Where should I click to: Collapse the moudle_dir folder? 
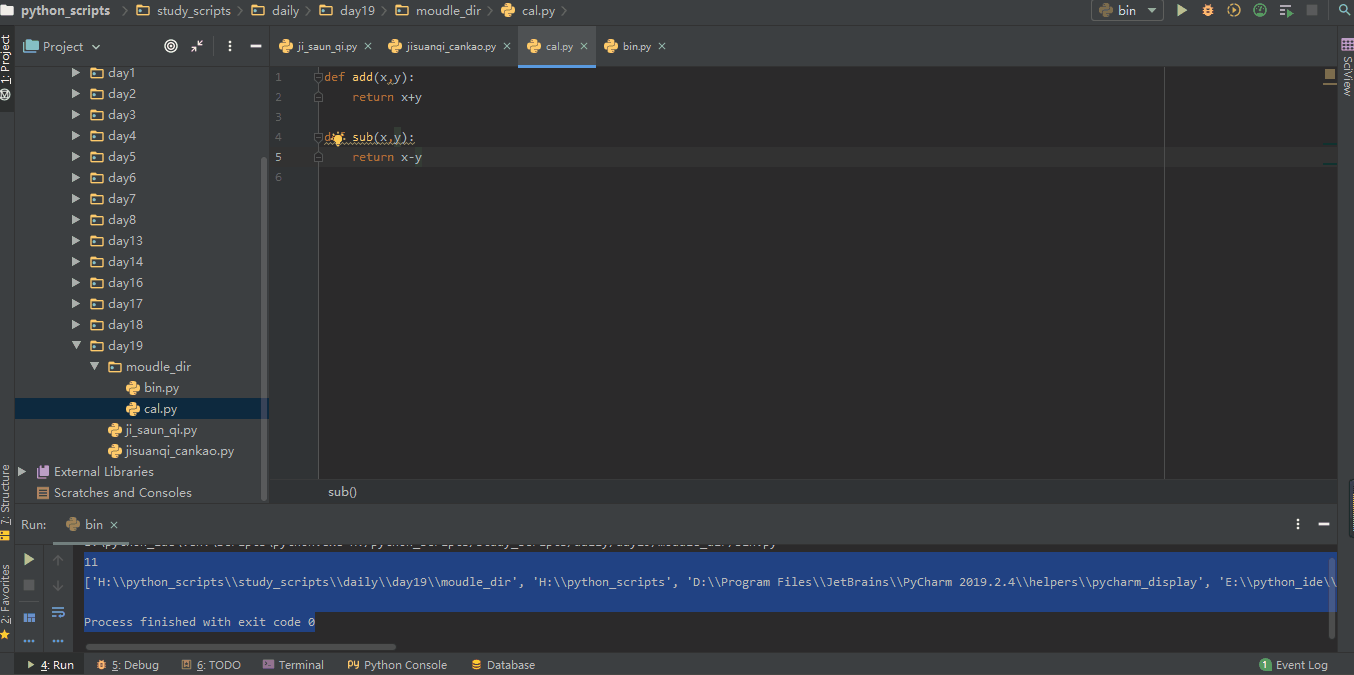pos(94,367)
